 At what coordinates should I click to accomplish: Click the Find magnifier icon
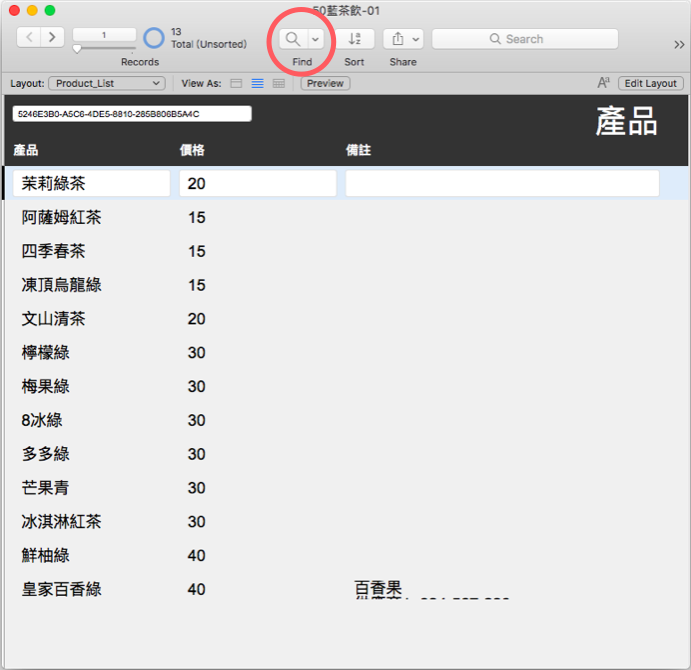[x=293, y=39]
